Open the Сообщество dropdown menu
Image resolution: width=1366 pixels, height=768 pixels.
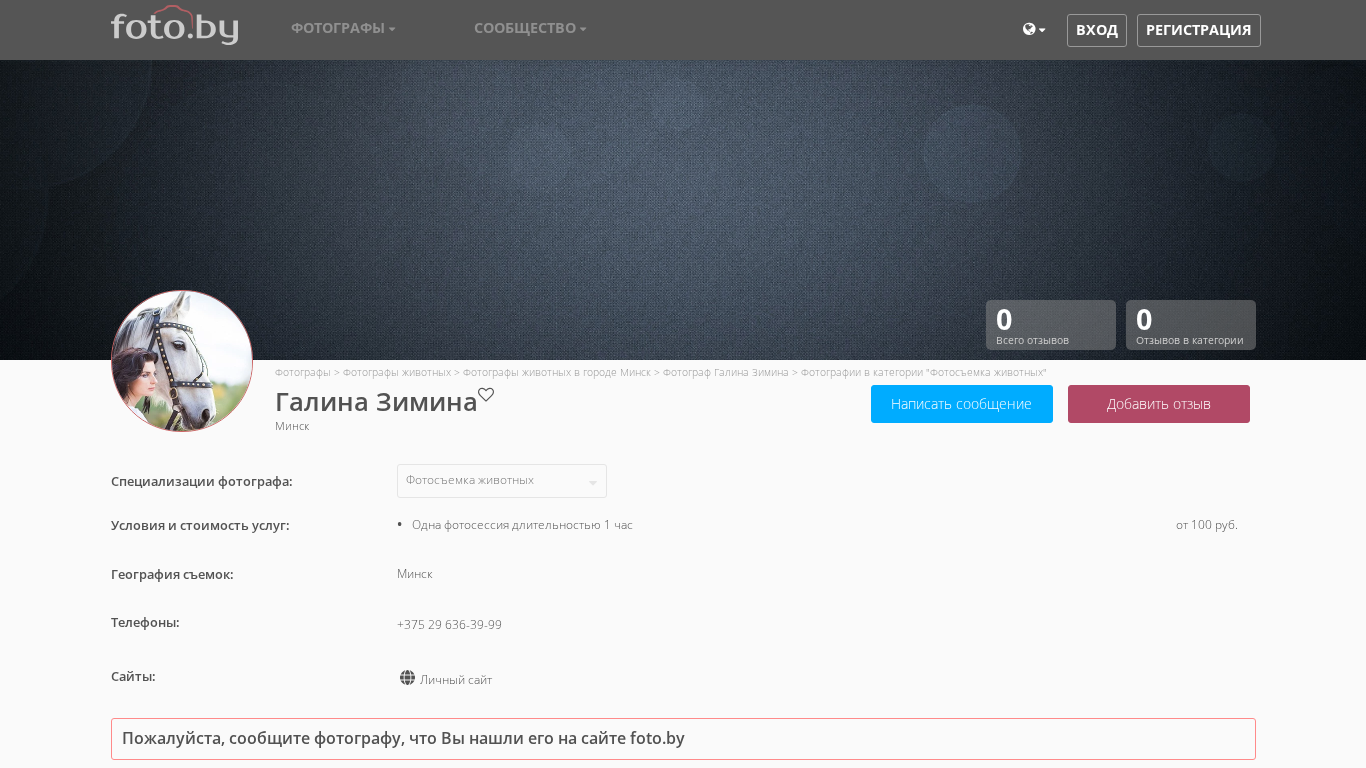[x=530, y=28]
